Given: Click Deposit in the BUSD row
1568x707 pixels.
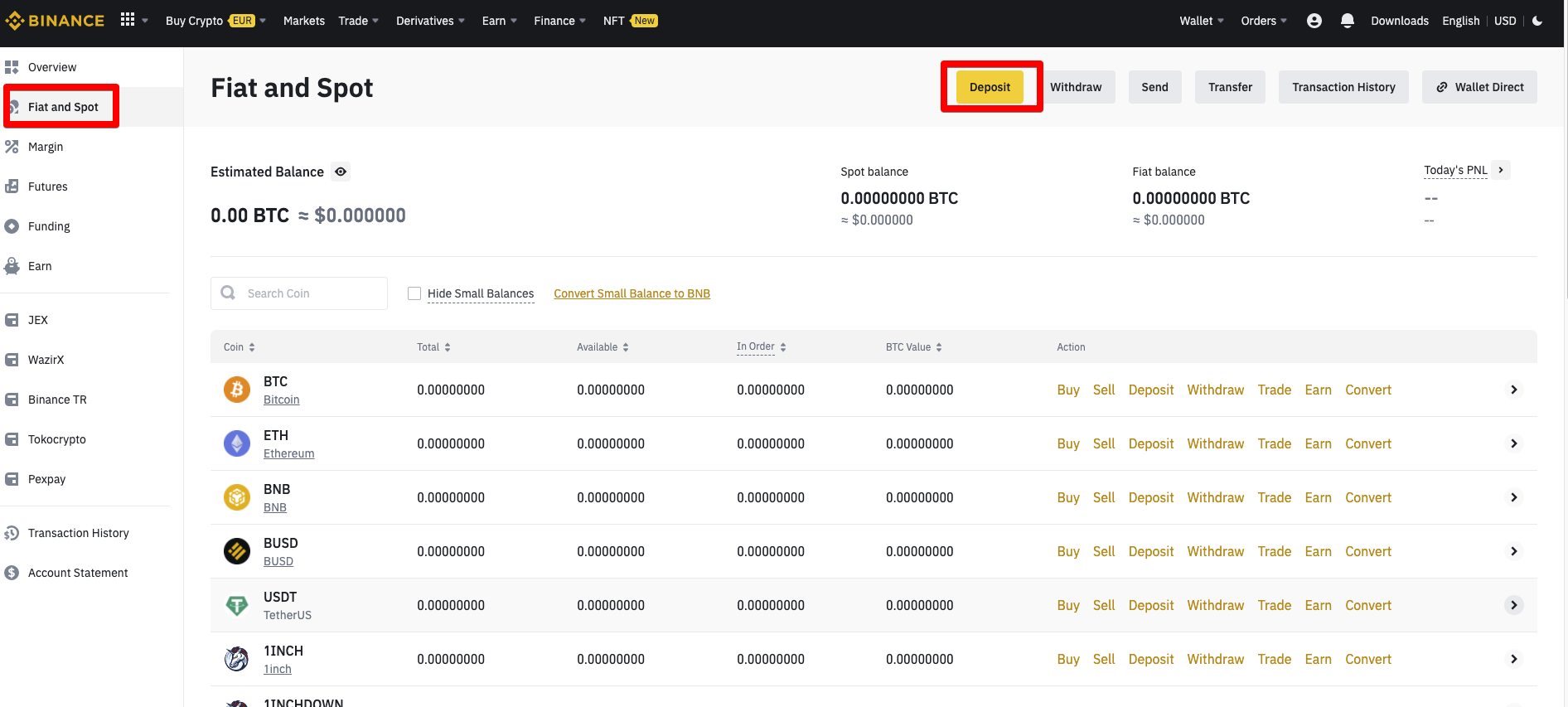Looking at the screenshot, I should pyautogui.click(x=1151, y=551).
